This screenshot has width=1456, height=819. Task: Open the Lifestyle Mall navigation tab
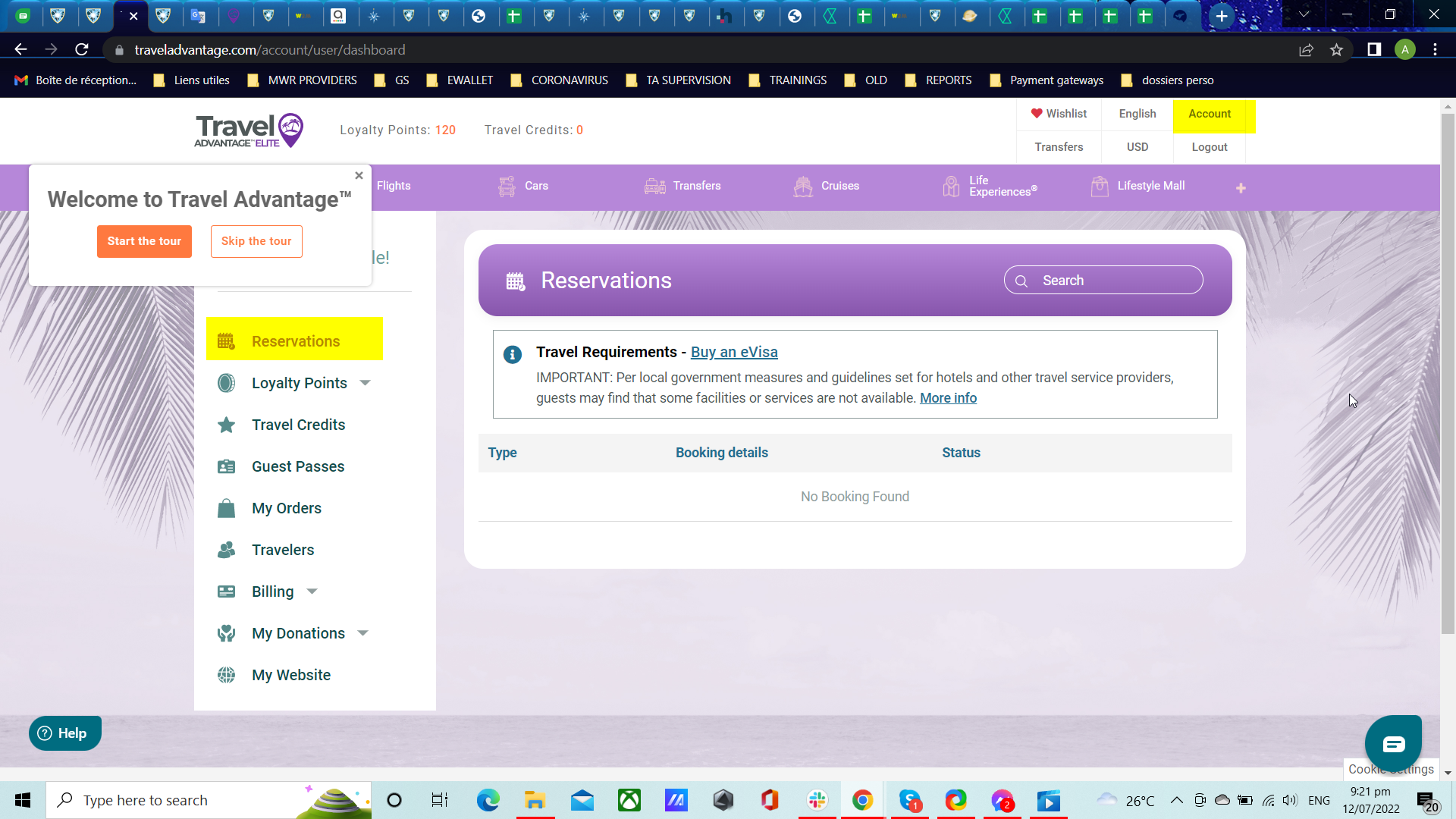click(1137, 187)
